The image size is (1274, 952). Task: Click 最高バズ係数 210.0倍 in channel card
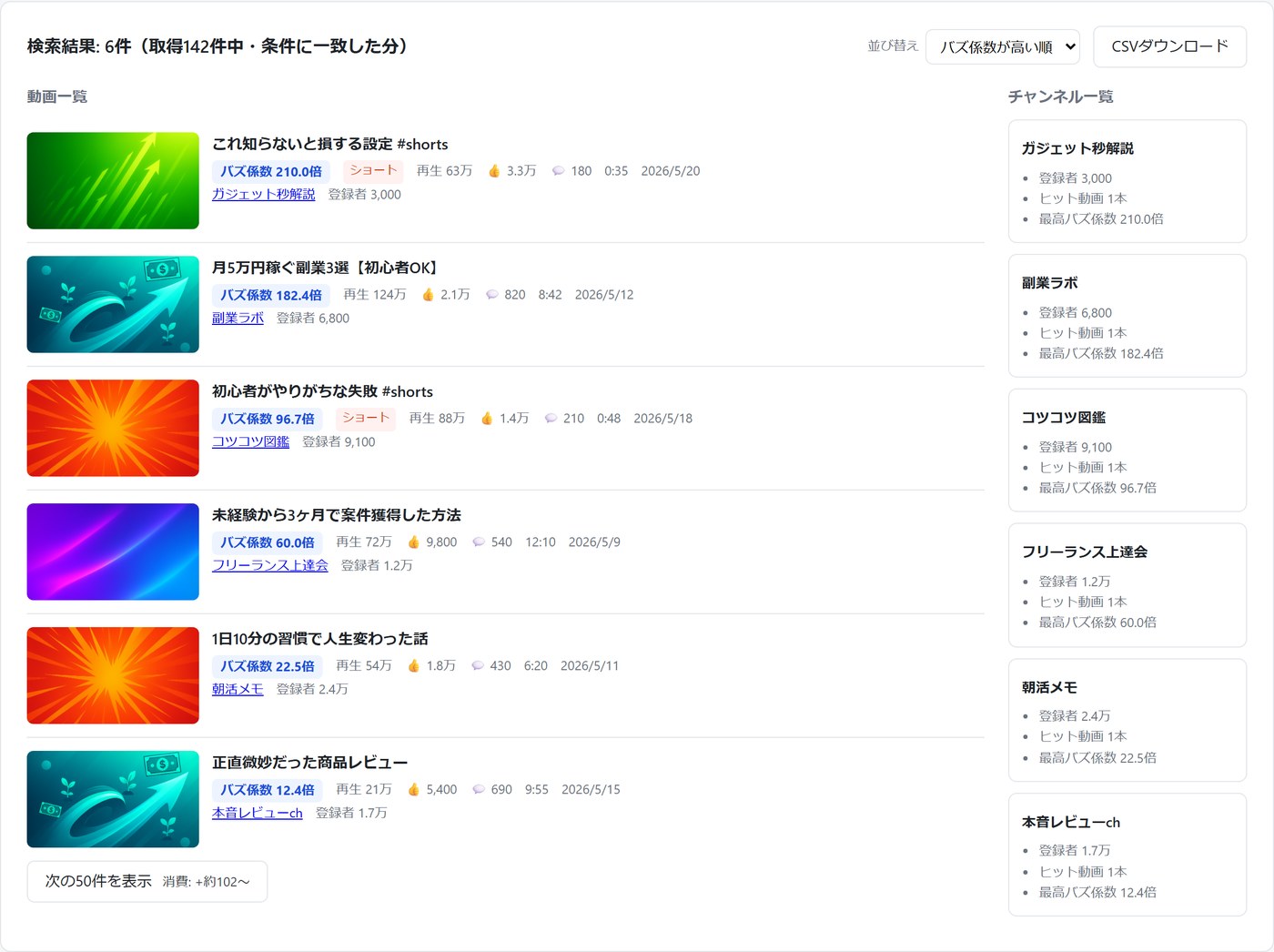[1101, 218]
